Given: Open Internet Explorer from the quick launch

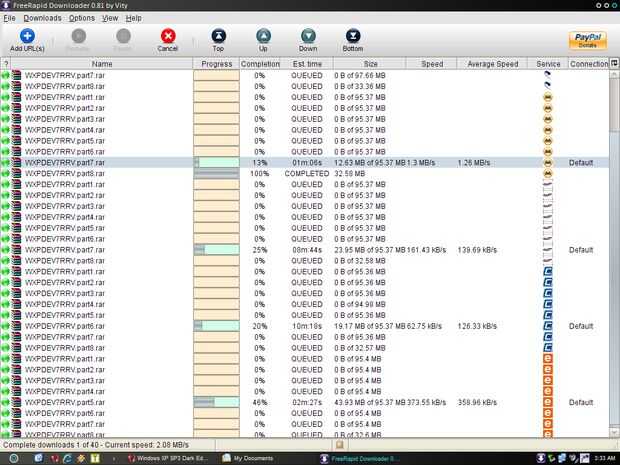Looking at the screenshot, I should pos(68,458).
